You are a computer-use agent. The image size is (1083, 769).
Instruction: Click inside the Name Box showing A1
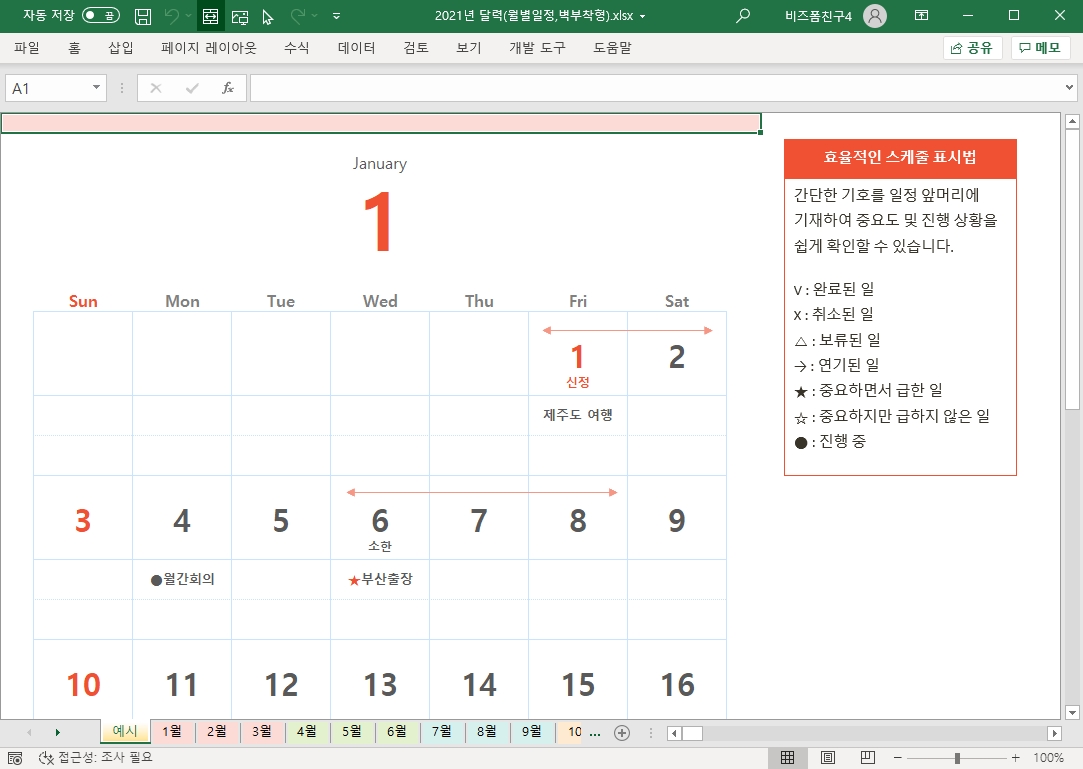click(x=47, y=88)
